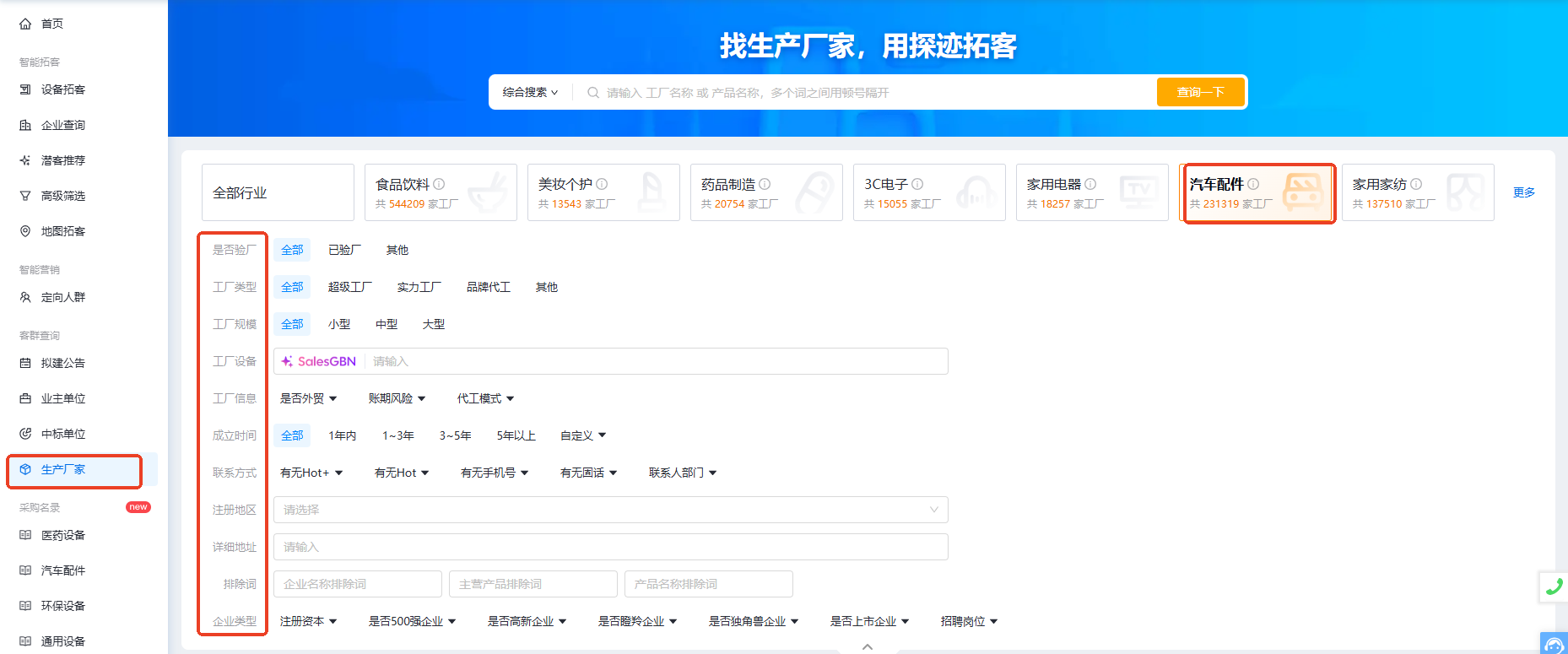This screenshot has height=654, width=1568.
Task: Open 企业查询 in the sidebar menu
Action: (63, 125)
